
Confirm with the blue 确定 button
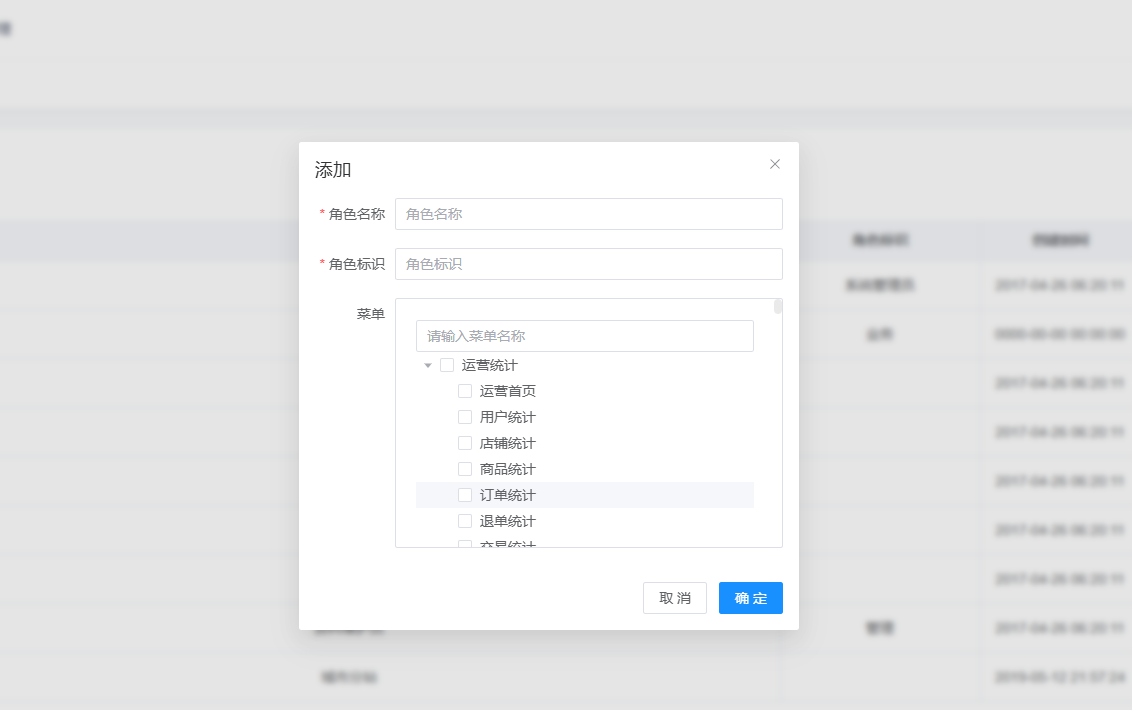pos(750,598)
